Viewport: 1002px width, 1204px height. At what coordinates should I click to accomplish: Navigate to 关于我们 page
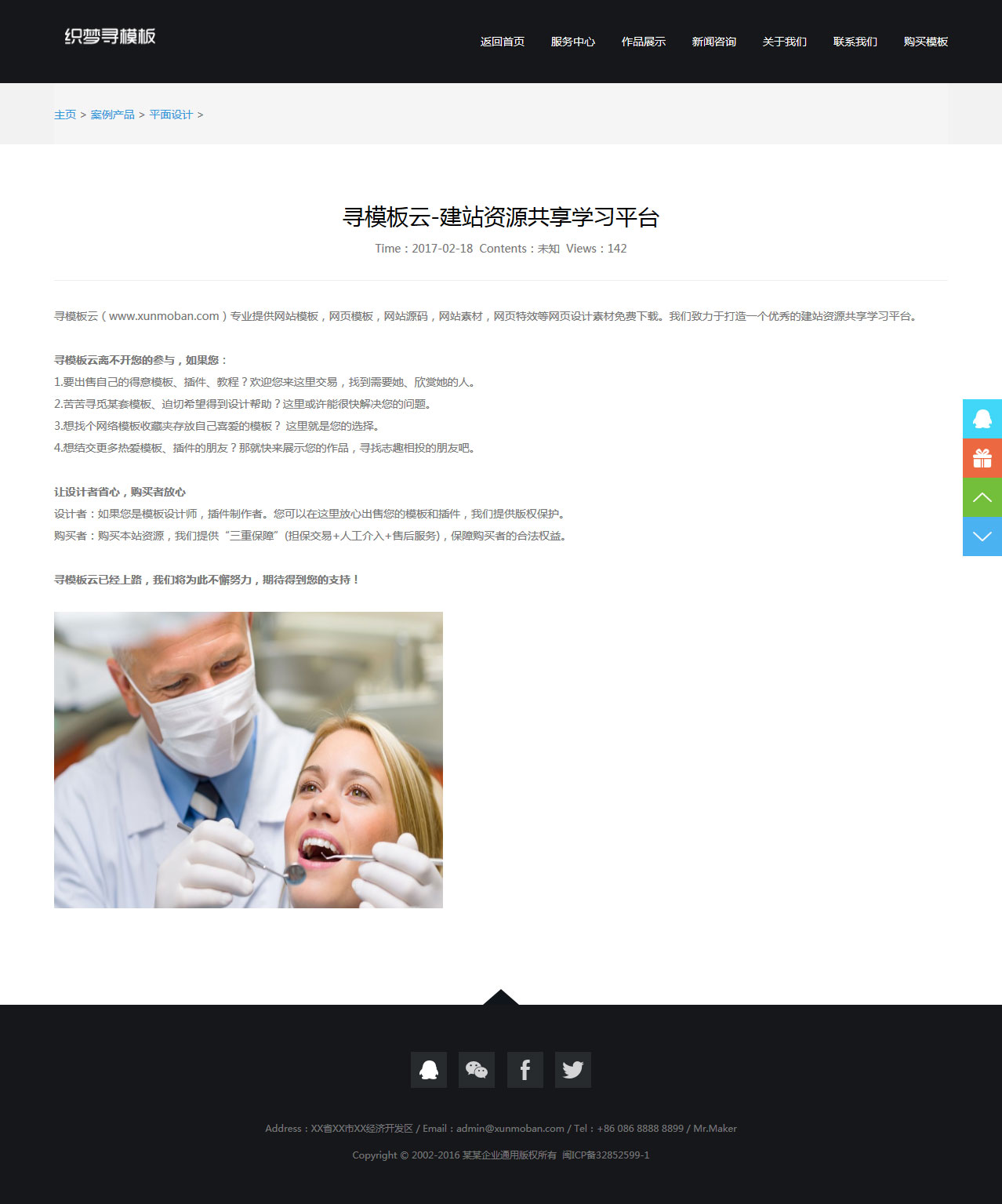point(784,42)
